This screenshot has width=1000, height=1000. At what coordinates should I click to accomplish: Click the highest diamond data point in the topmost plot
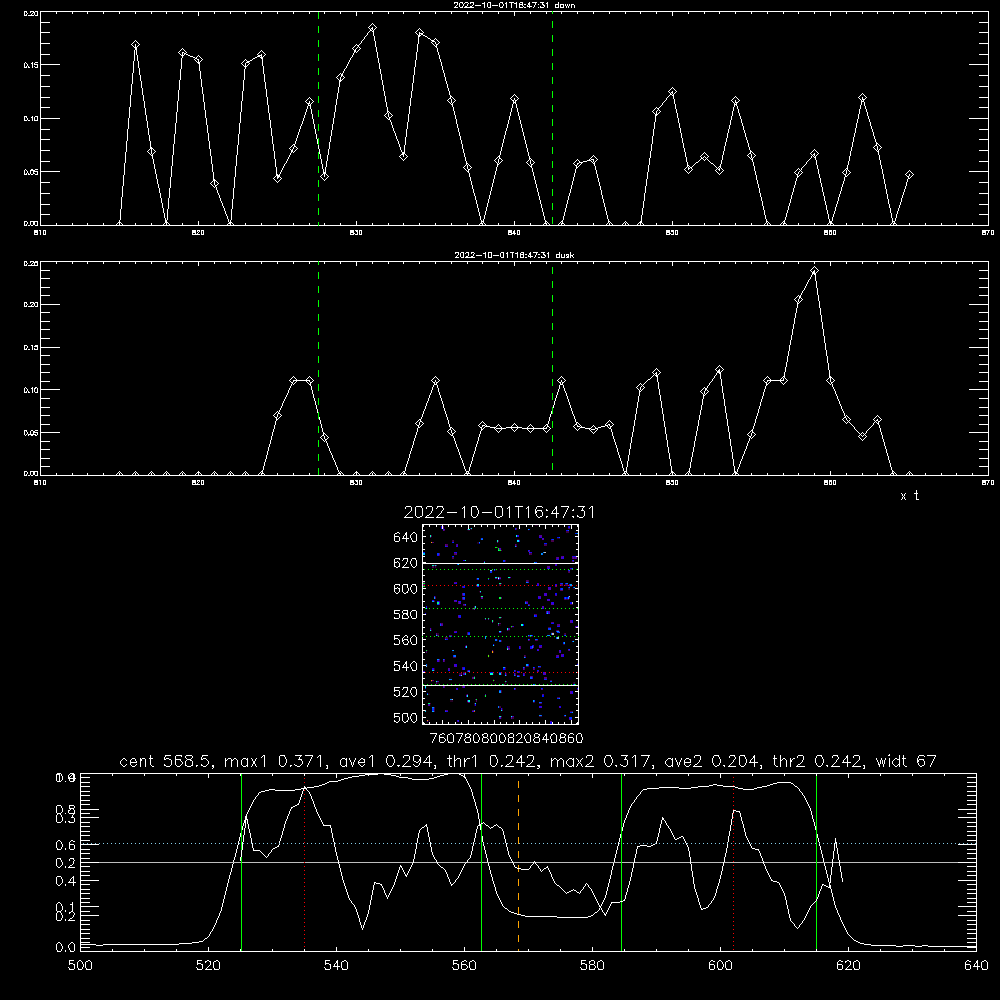coord(372,28)
